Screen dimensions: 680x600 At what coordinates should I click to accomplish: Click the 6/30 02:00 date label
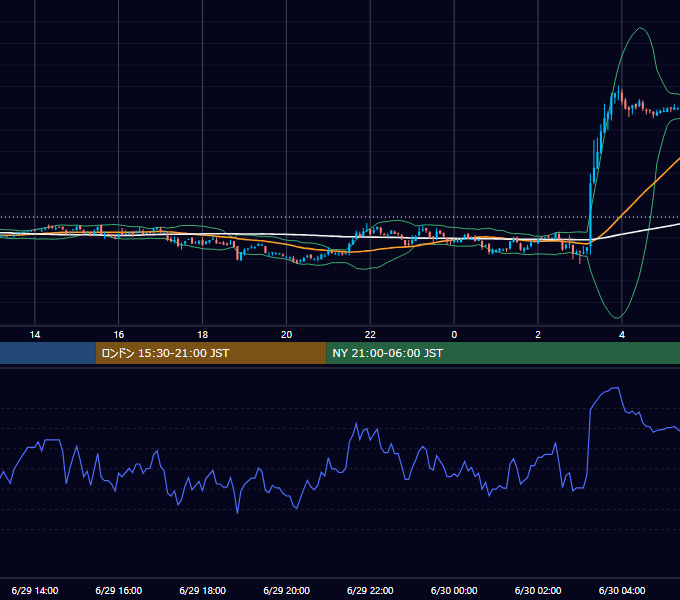click(x=538, y=590)
